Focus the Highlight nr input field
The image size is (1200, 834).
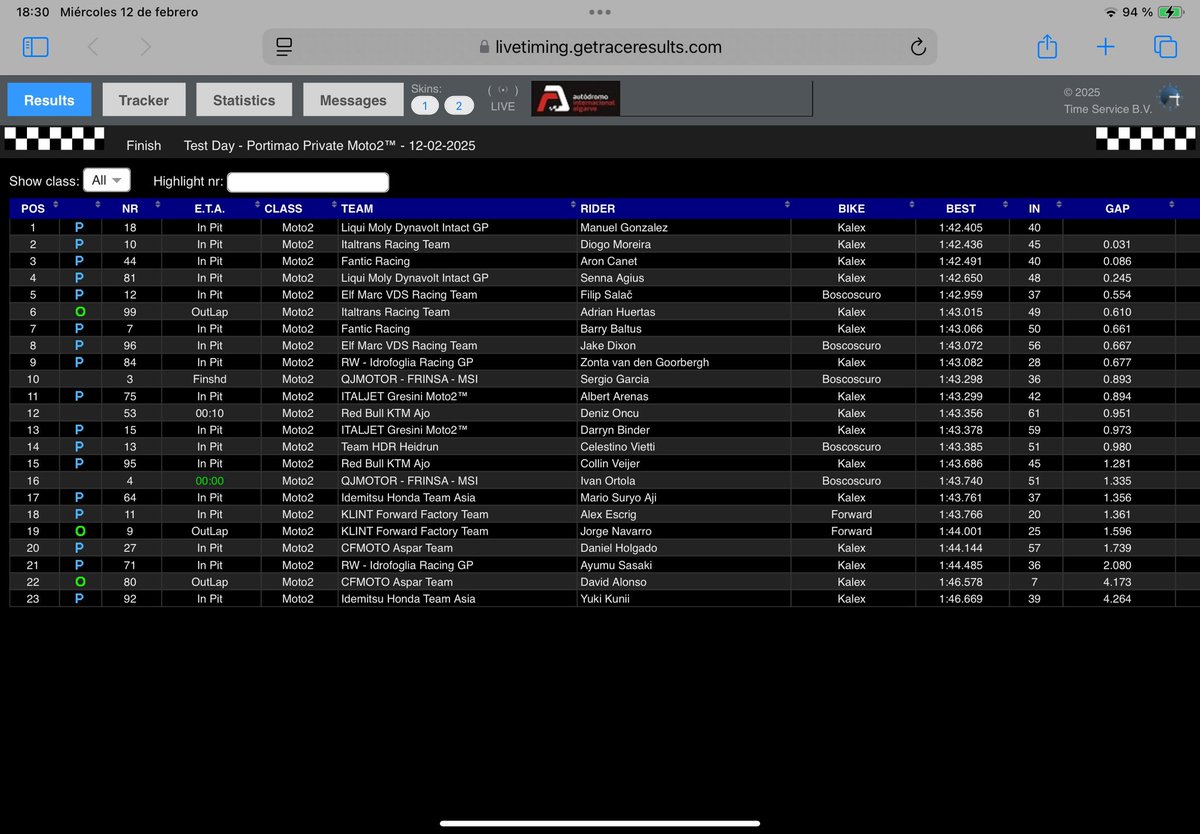click(x=308, y=182)
